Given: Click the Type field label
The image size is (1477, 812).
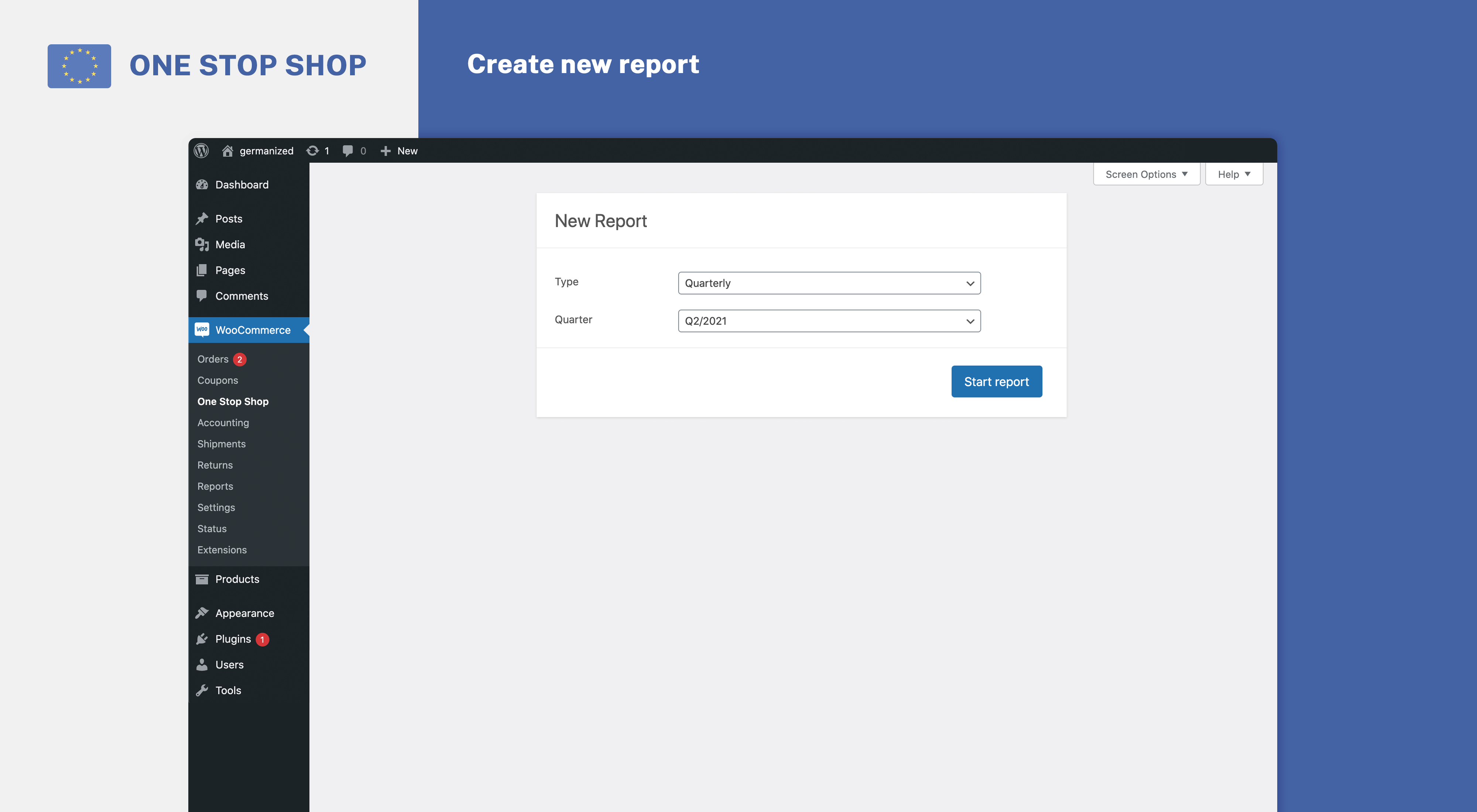Looking at the screenshot, I should (x=566, y=282).
